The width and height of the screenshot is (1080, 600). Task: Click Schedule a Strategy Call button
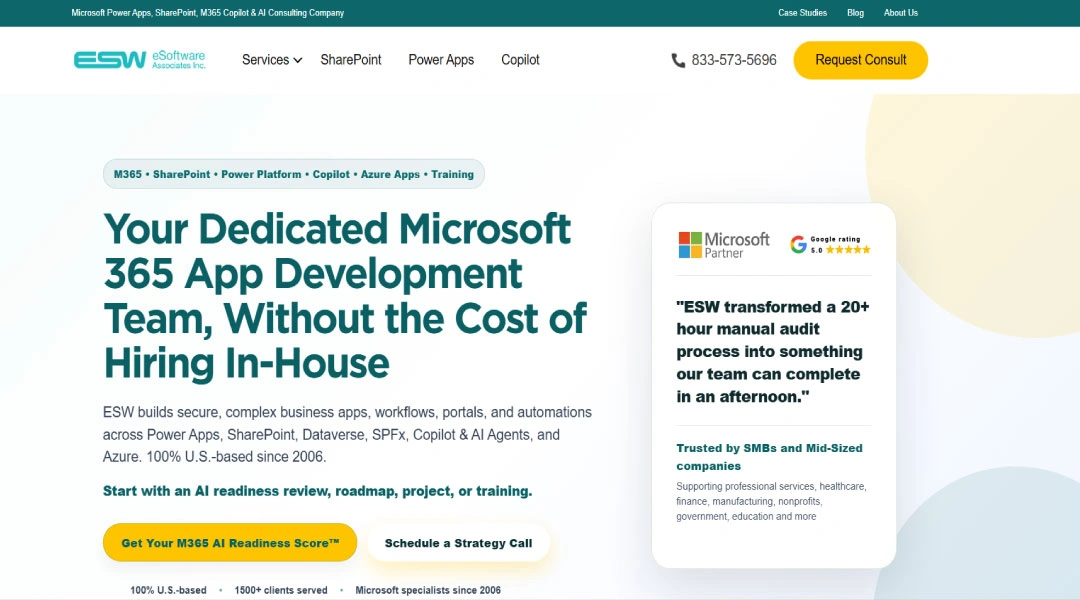[x=458, y=543]
